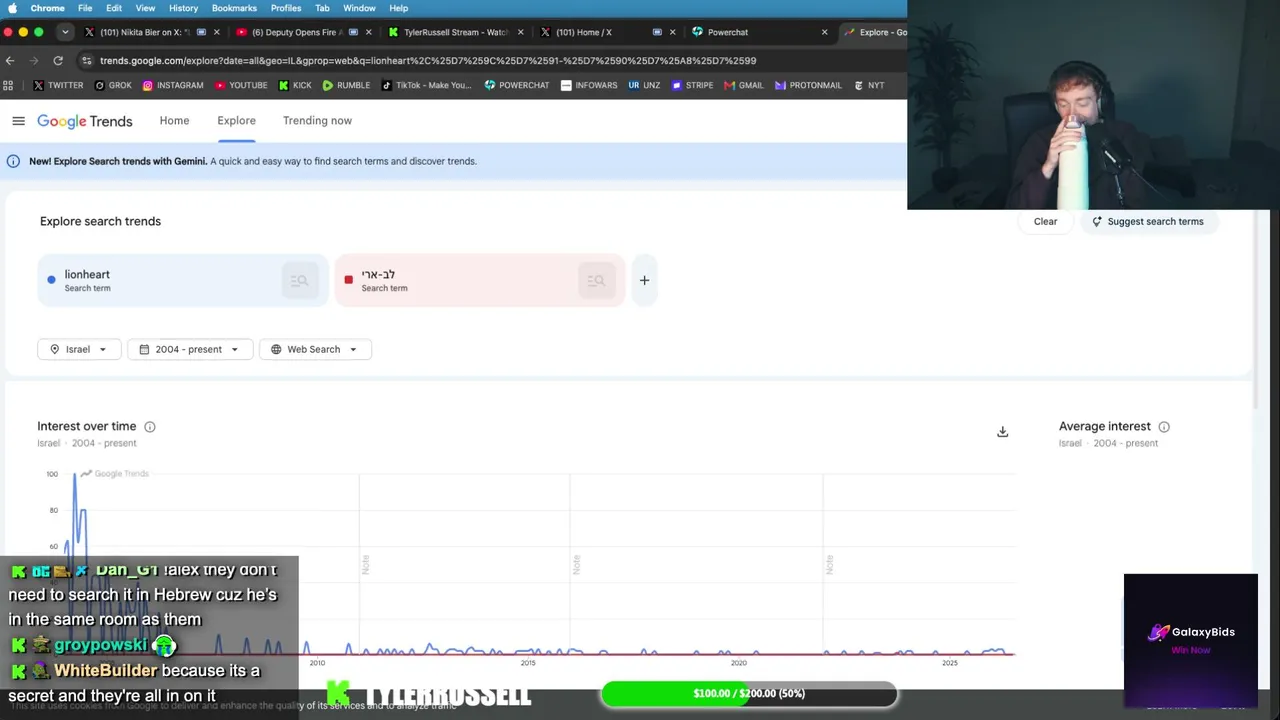This screenshot has width=1280, height=720.
Task: Switch to the Powerchat tab
Action: click(760, 32)
